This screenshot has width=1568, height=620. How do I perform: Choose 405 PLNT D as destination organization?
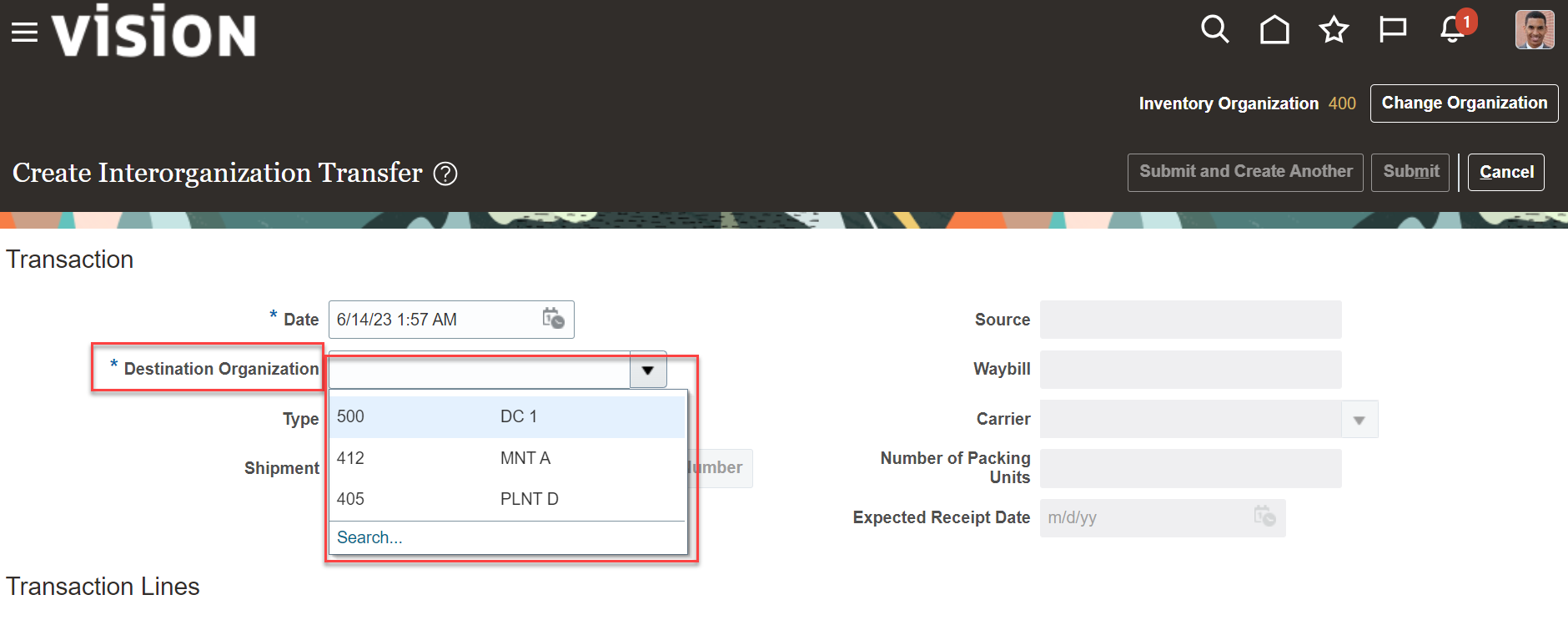point(500,498)
